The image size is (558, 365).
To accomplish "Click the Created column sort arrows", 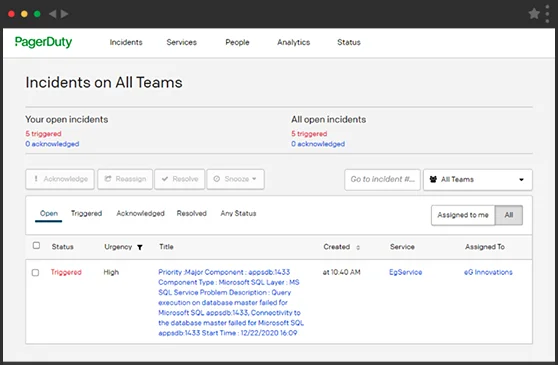I will [x=358, y=247].
